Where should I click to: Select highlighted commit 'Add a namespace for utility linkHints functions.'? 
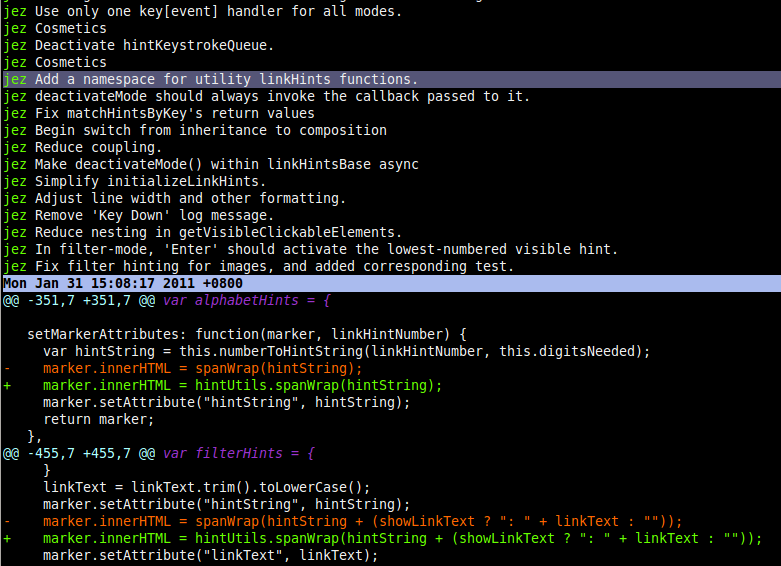390,79
